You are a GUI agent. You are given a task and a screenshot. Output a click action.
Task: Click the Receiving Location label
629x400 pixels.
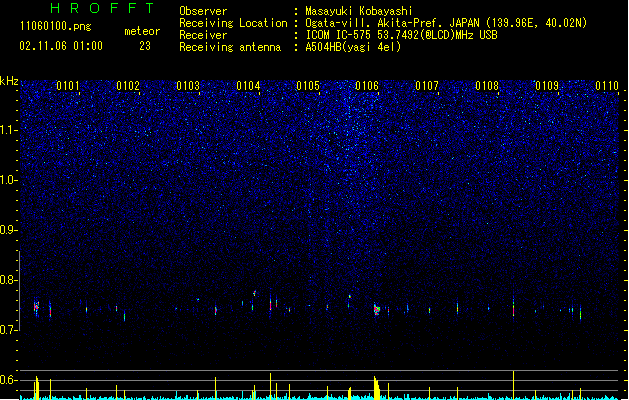pyautogui.click(x=233, y=23)
